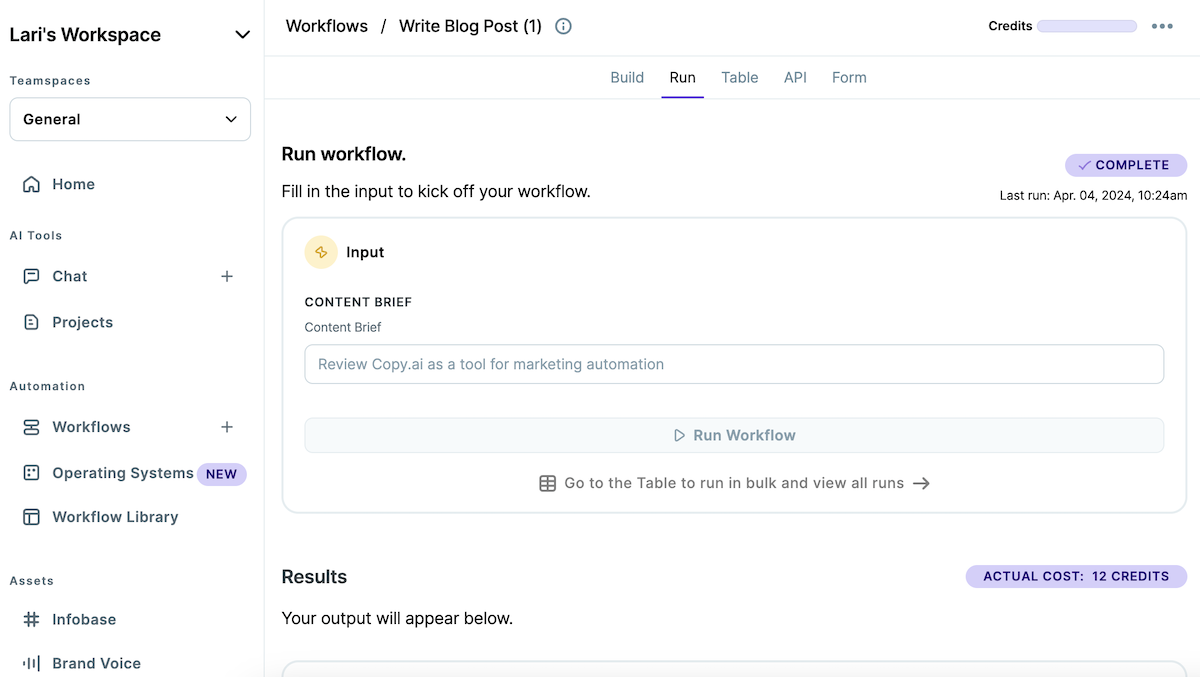Open the Operating Systems section
This screenshot has height=677, width=1200.
(x=122, y=473)
